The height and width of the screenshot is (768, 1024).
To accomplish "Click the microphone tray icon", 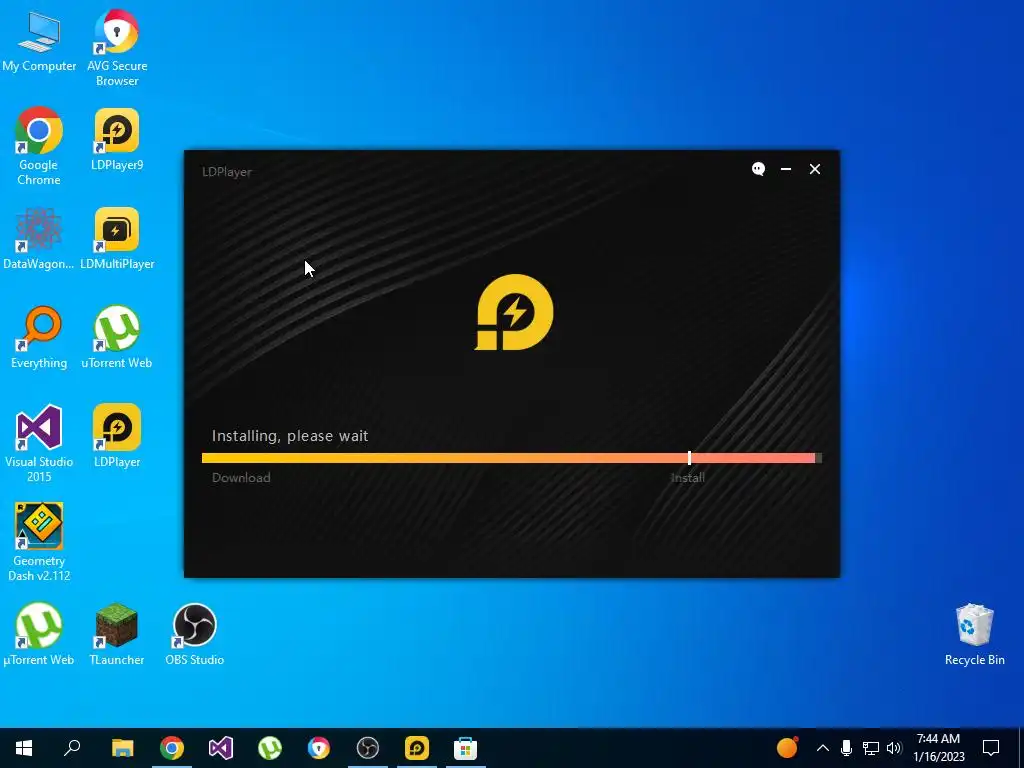I will tap(846, 748).
